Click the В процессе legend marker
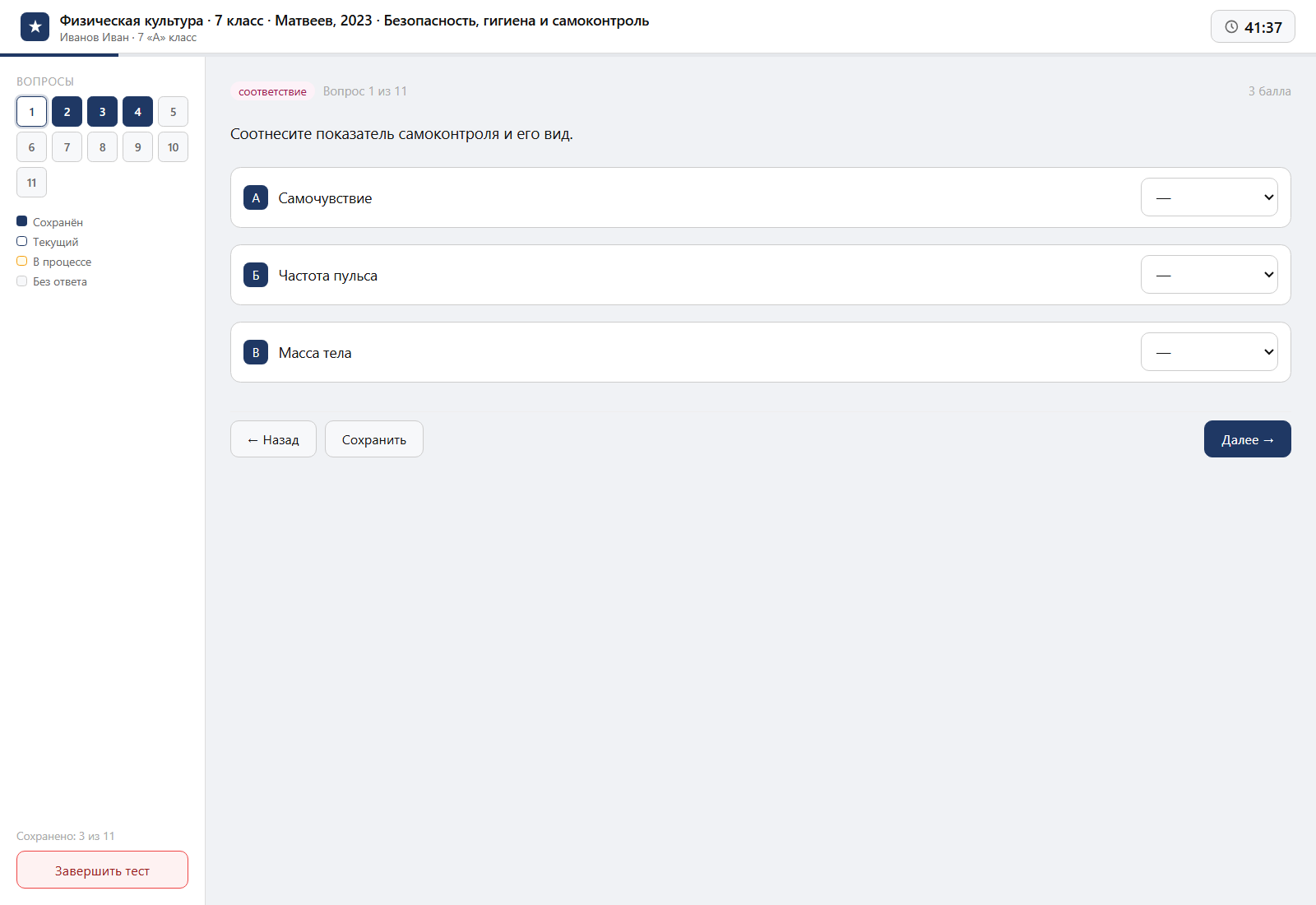The height and width of the screenshot is (905, 1316). coord(22,261)
